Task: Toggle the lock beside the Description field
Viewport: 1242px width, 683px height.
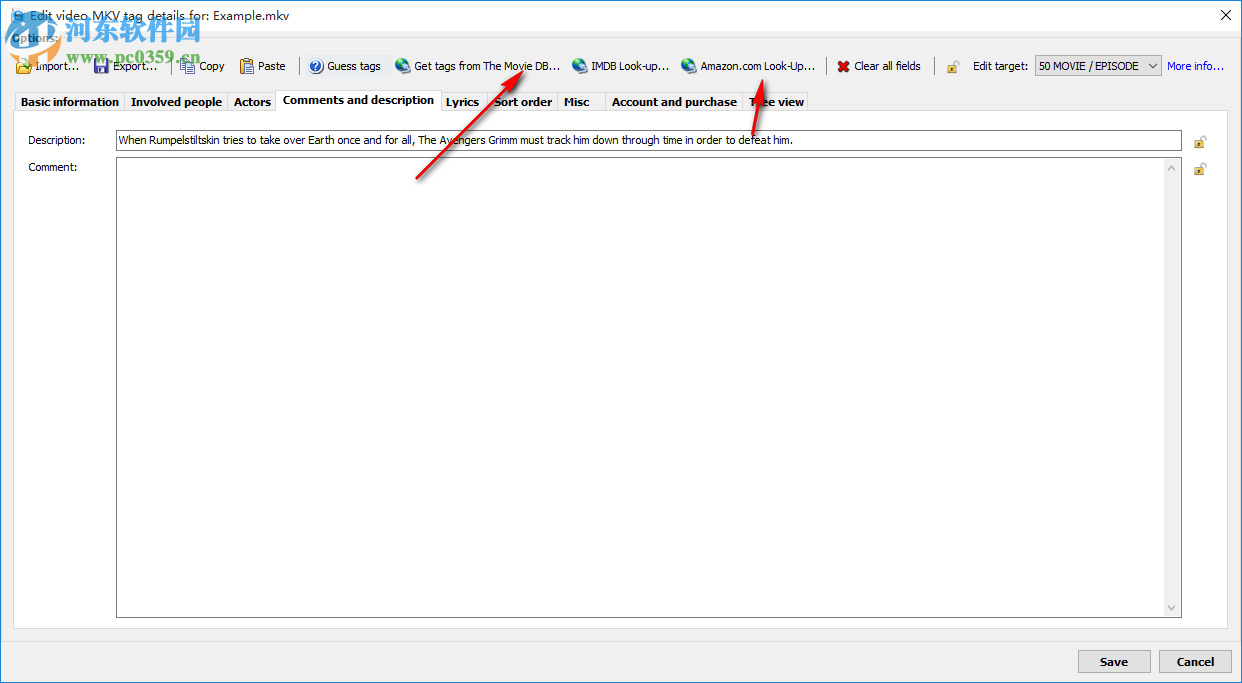Action: point(1200,141)
